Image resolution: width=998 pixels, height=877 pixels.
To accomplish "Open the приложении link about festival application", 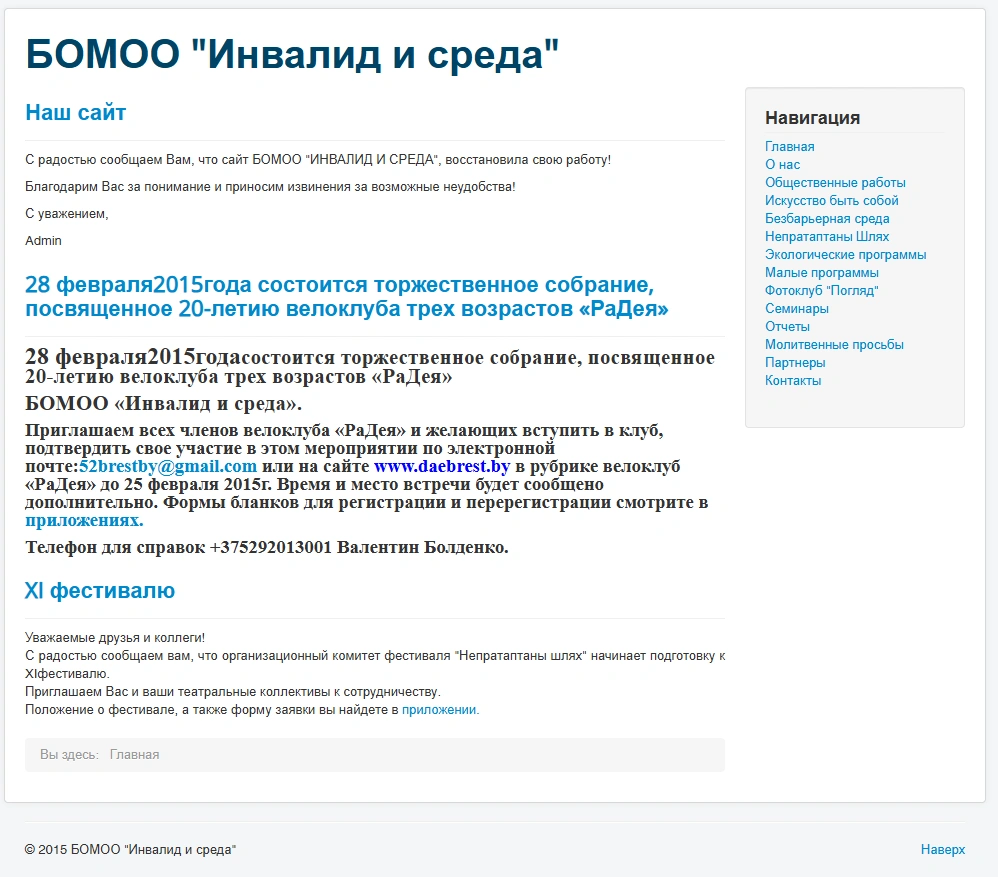I will tap(439, 710).
